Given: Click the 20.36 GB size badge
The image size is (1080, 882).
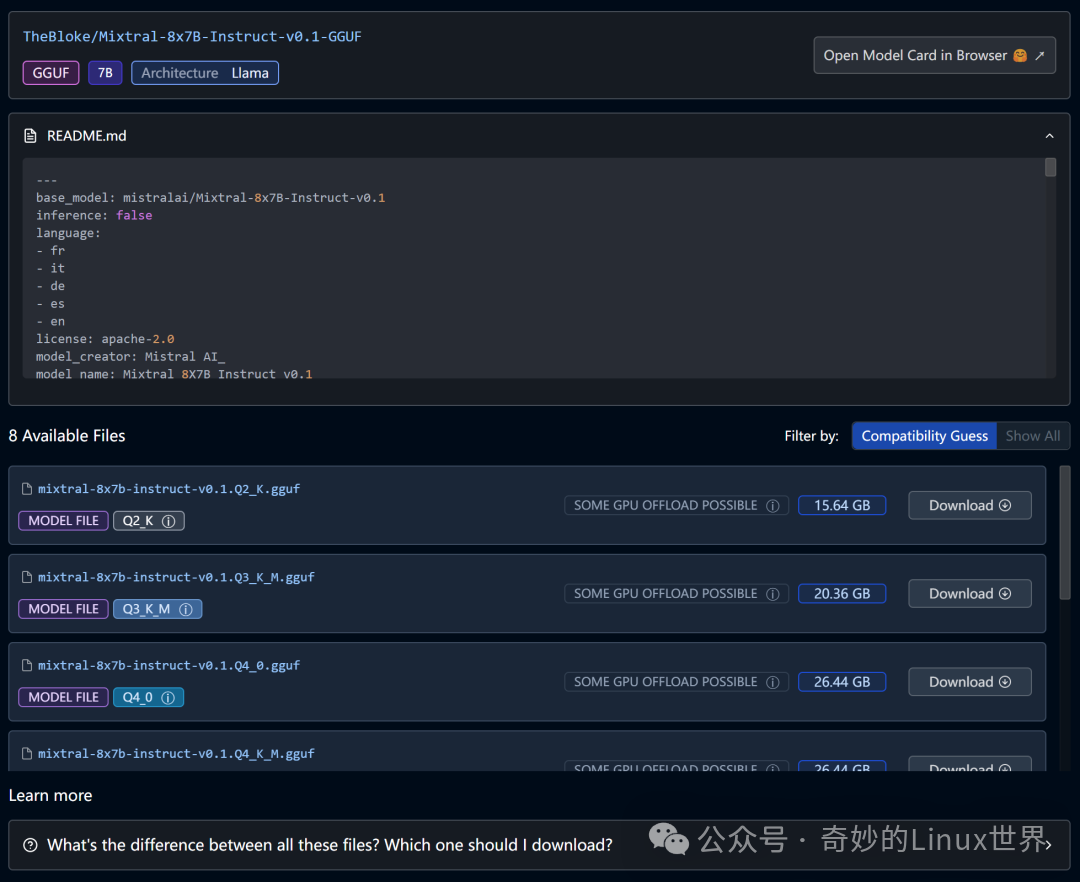Looking at the screenshot, I should pyautogui.click(x=842, y=594).
